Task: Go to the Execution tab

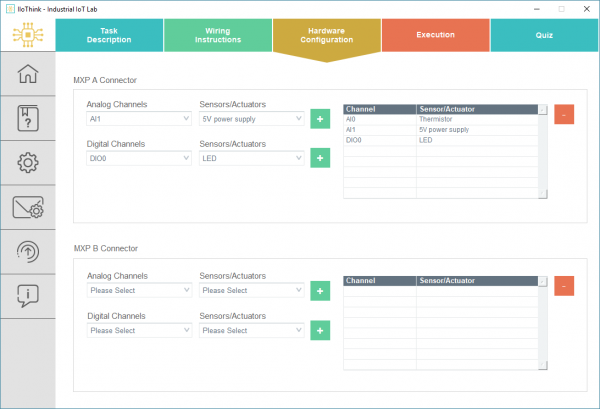Action: 435,35
